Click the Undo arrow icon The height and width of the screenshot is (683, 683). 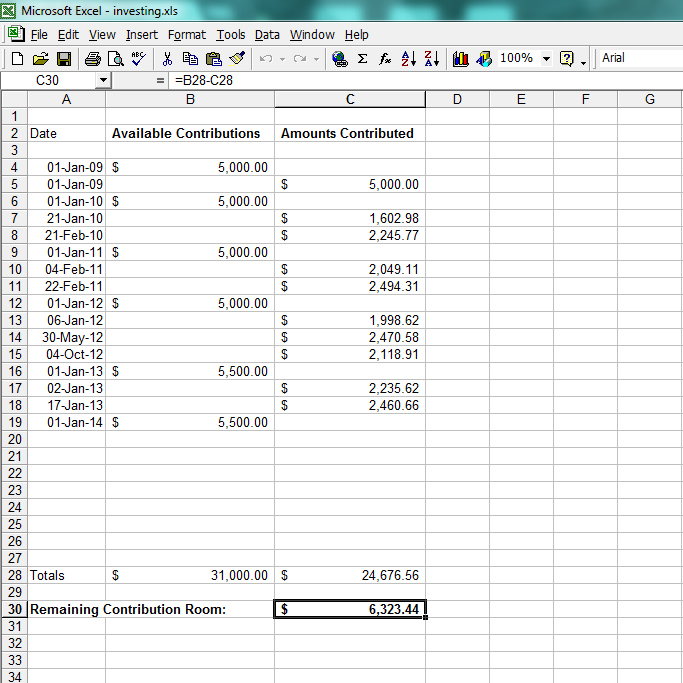pyautogui.click(x=266, y=58)
